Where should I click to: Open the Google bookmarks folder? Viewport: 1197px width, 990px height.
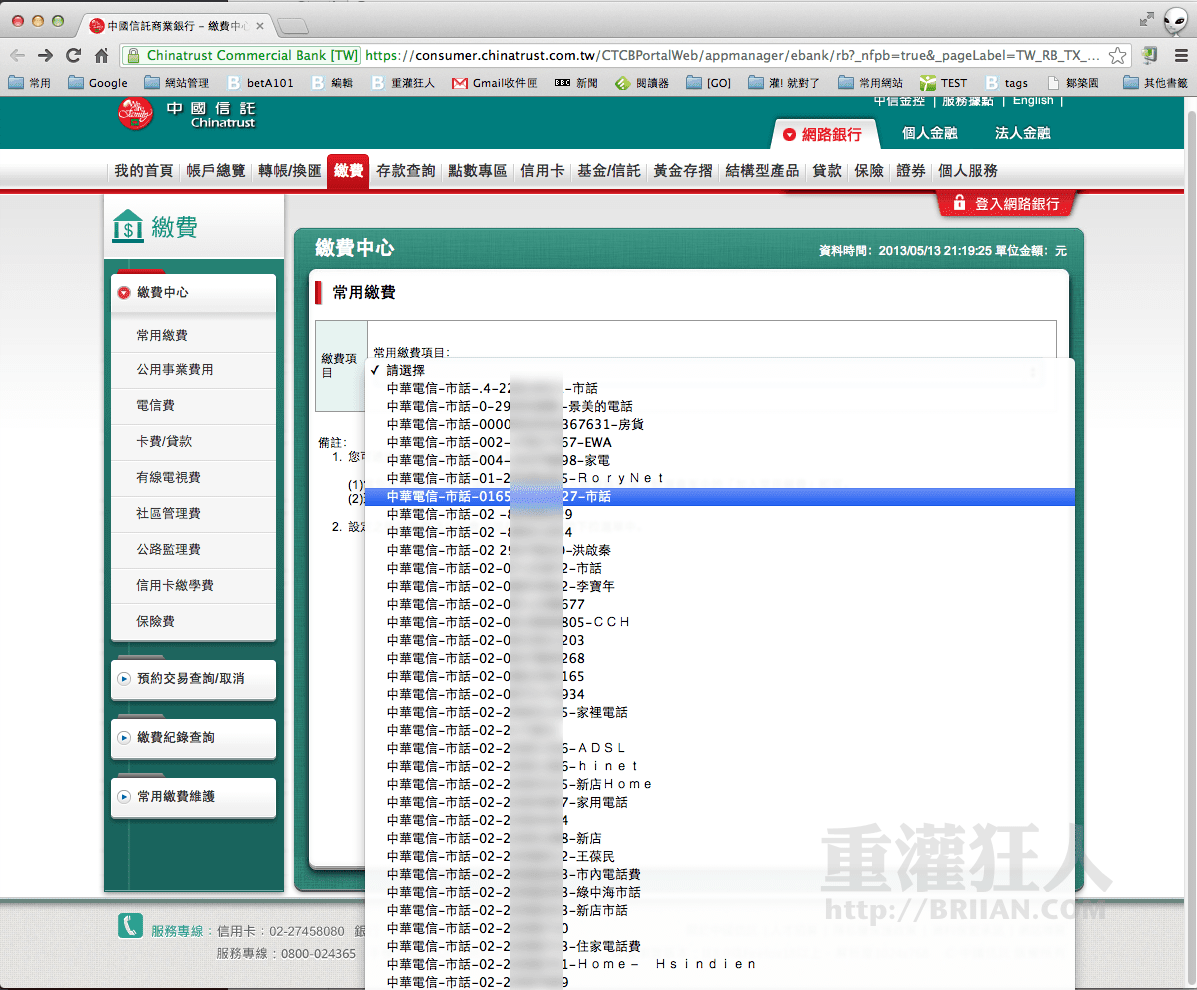point(98,82)
